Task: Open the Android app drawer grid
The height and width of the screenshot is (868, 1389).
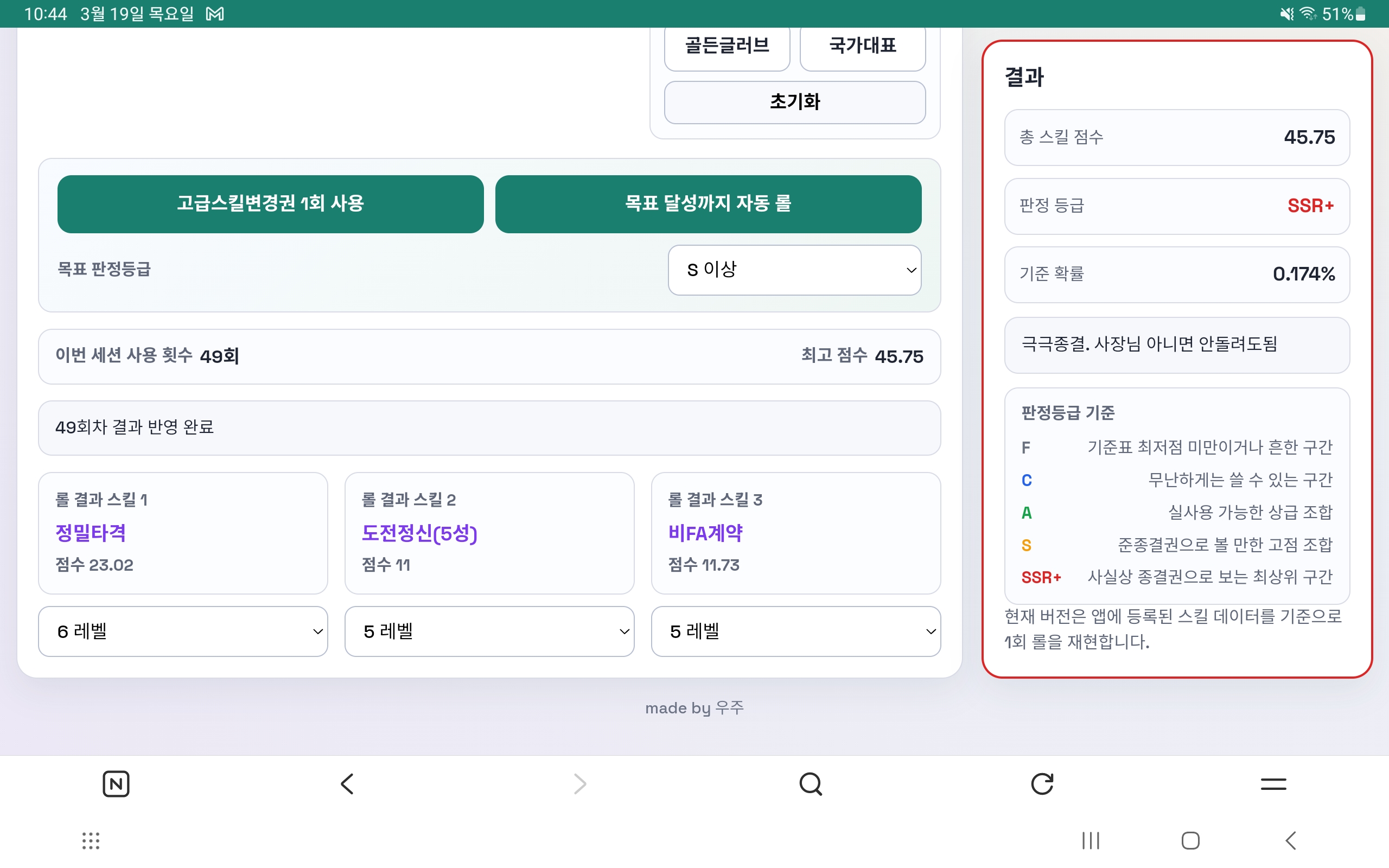Action: [91, 840]
